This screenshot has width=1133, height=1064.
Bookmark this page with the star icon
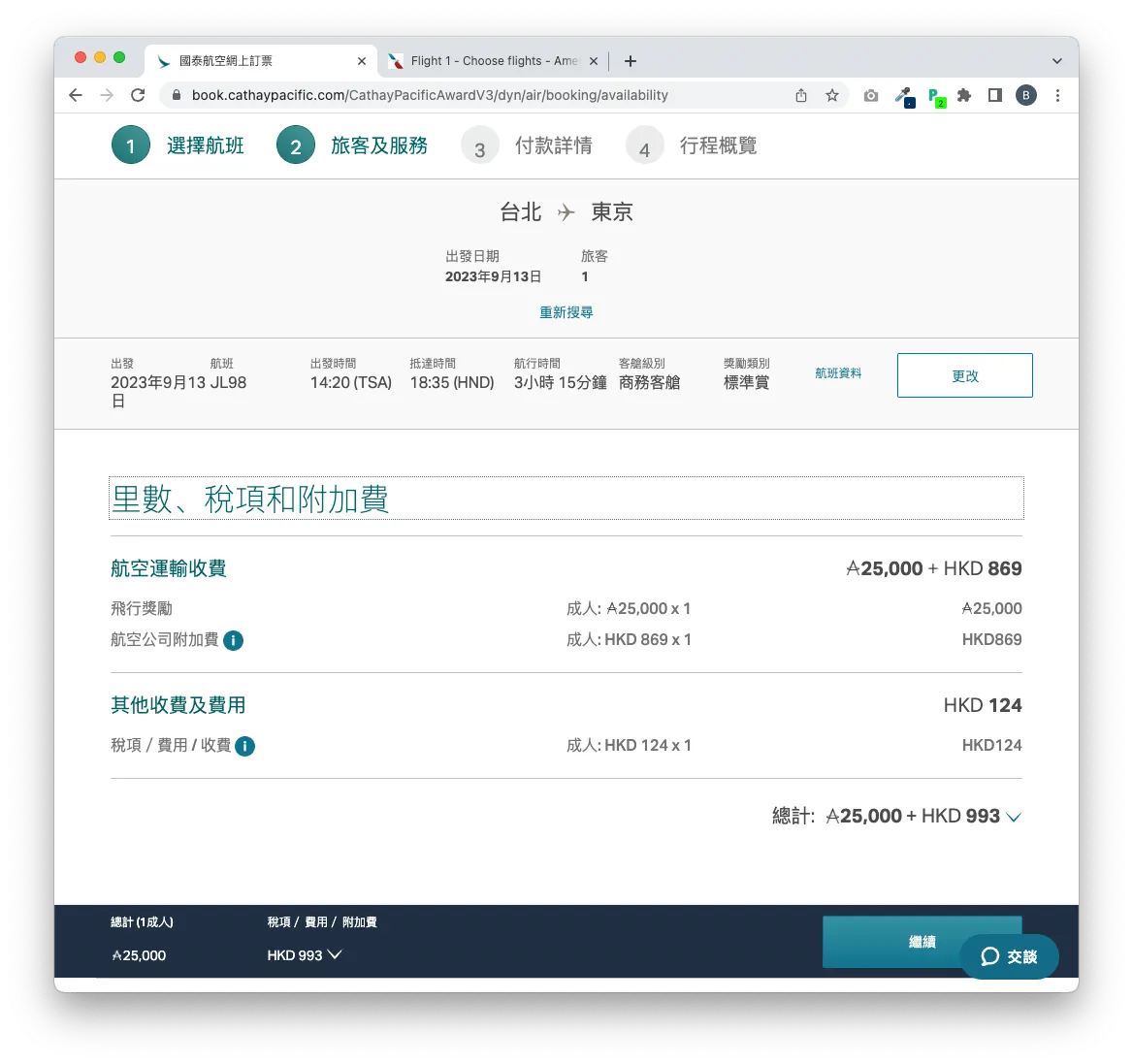tap(832, 95)
